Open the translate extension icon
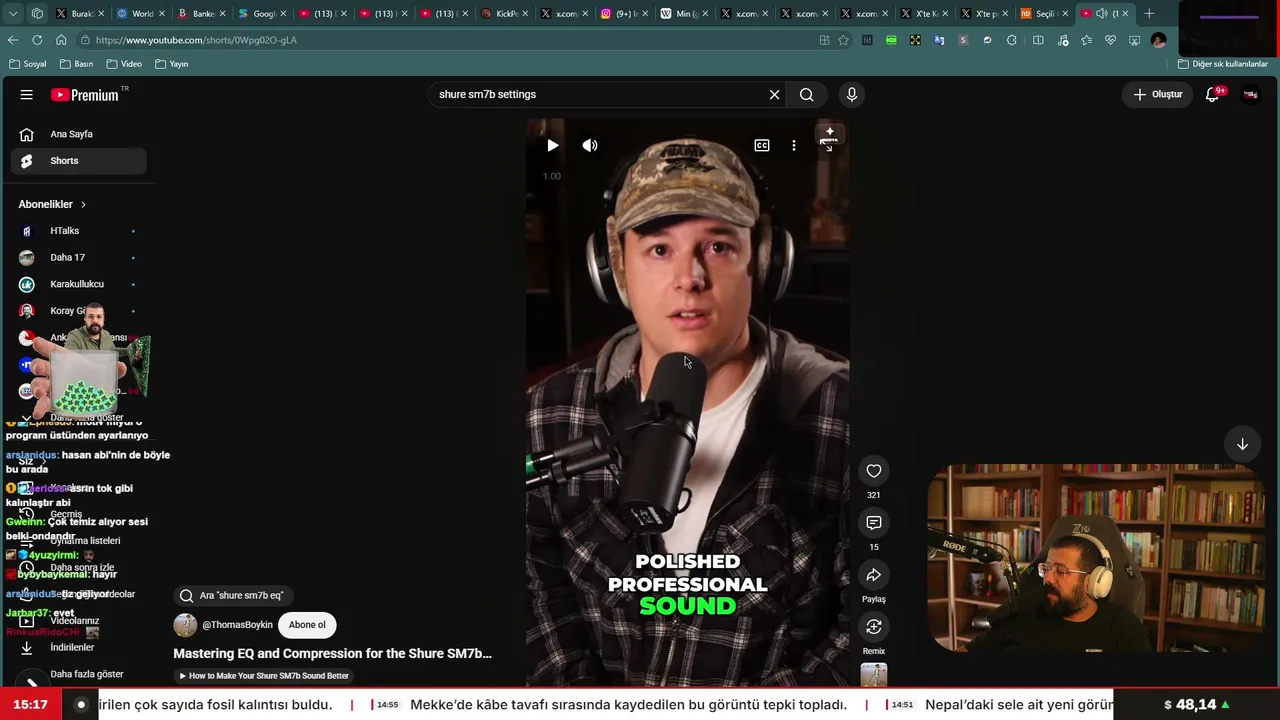1280x720 pixels. point(939,40)
